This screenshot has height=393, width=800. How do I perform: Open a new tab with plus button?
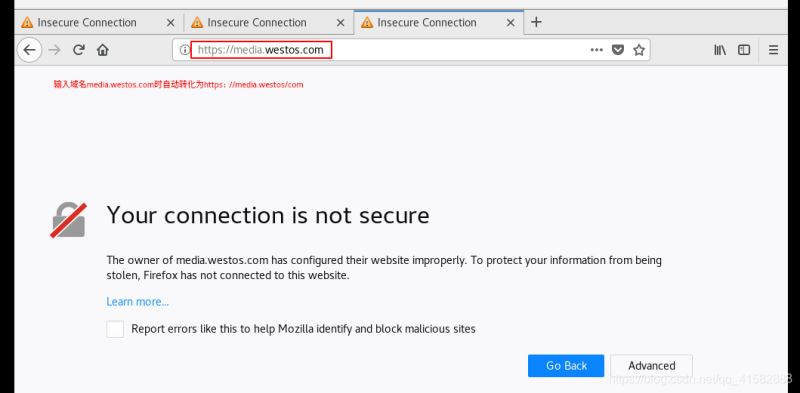tap(536, 22)
